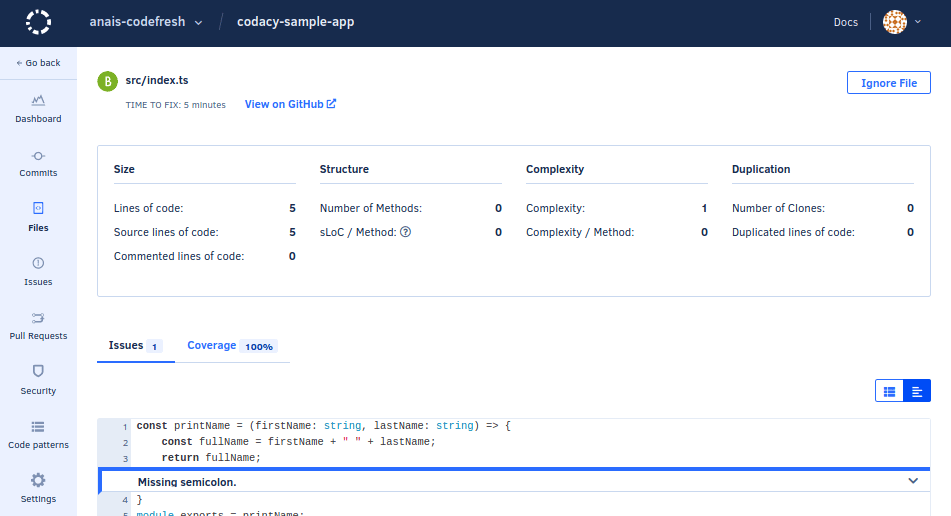Open the Code patterns list icon
The image size is (951, 516).
click(38, 427)
